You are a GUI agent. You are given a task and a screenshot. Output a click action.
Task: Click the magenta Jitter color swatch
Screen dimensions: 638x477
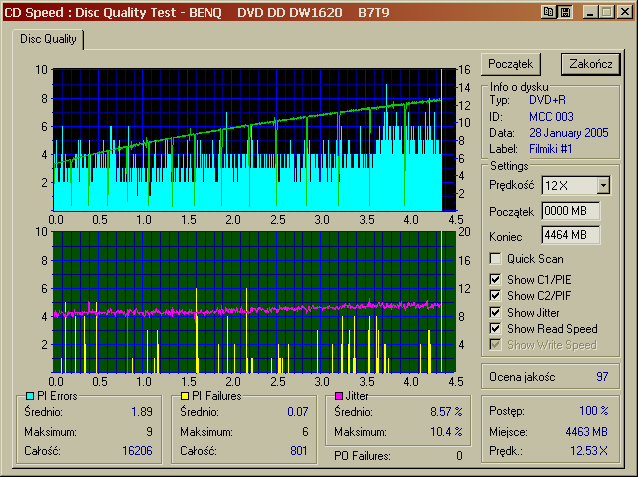point(339,396)
